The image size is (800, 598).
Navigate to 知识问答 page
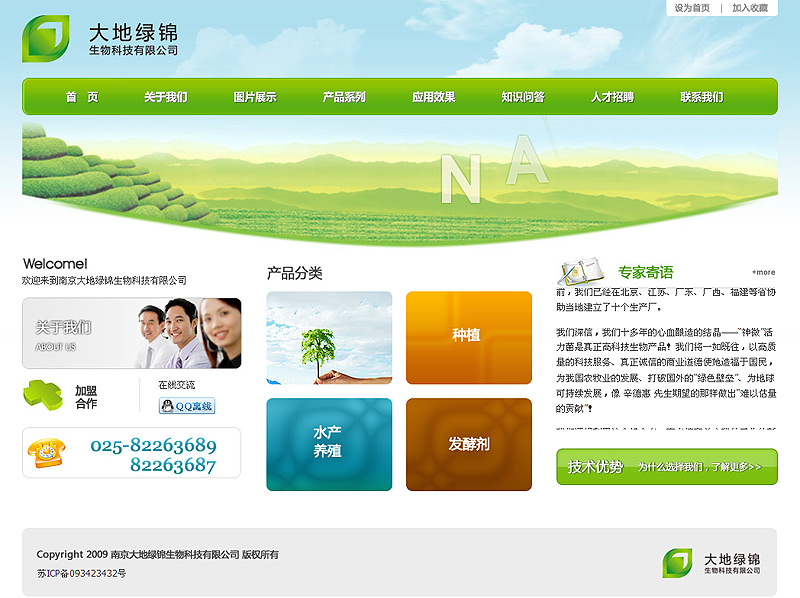(x=523, y=97)
